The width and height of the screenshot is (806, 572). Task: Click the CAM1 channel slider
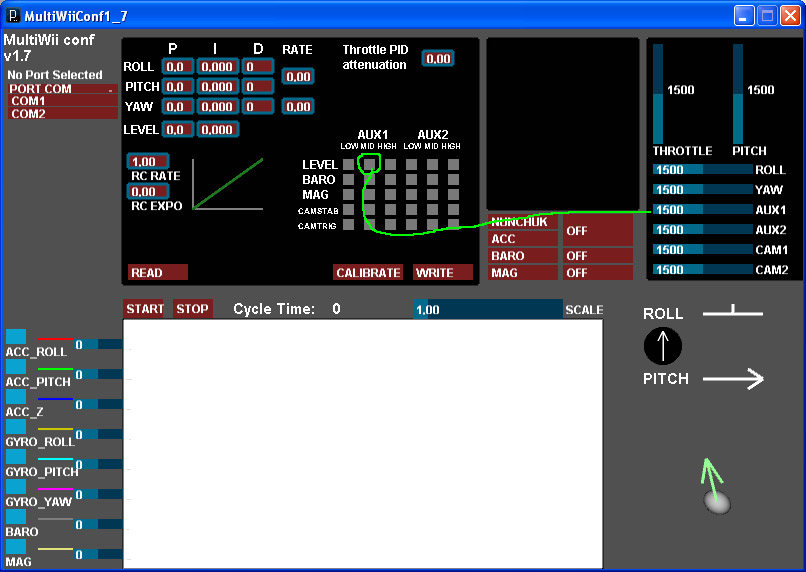point(702,249)
